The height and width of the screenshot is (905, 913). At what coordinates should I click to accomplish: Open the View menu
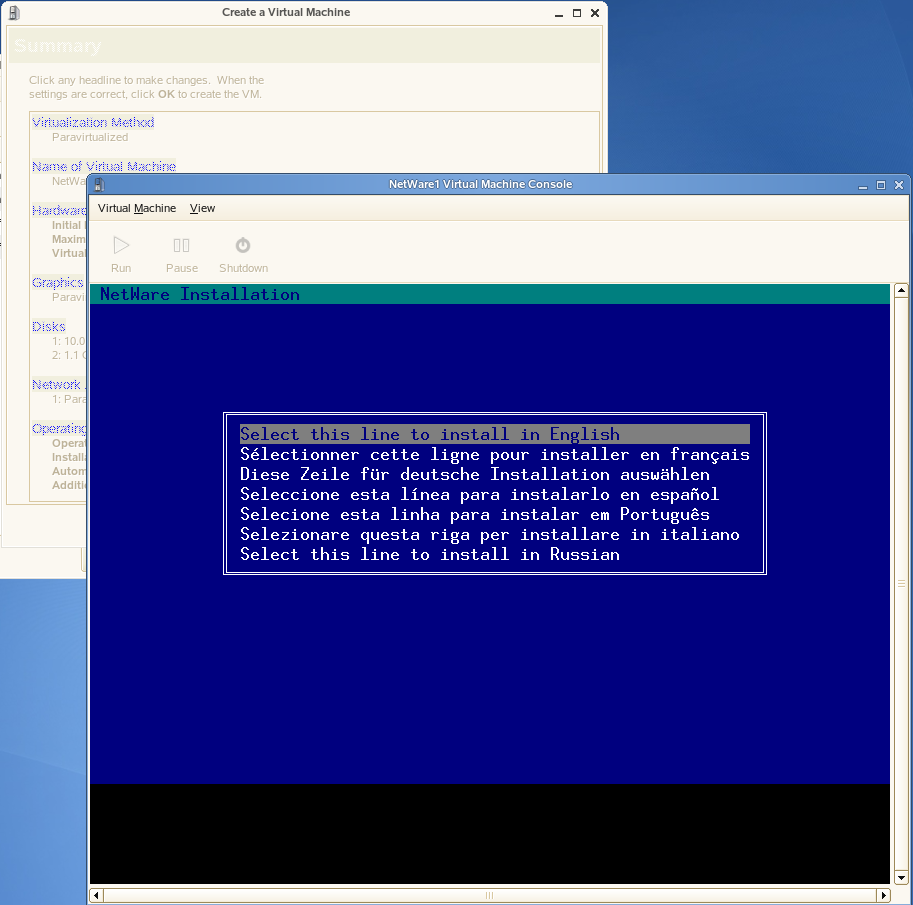(202, 208)
